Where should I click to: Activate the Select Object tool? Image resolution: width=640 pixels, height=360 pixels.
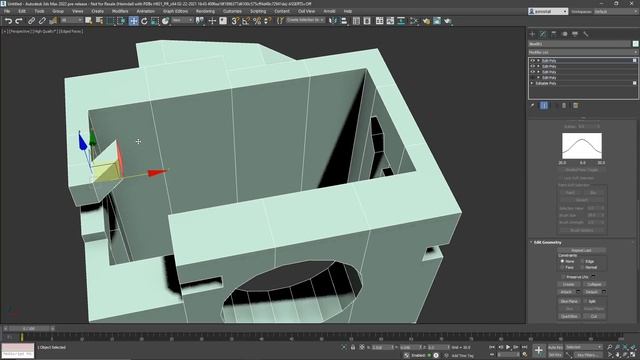(88, 21)
